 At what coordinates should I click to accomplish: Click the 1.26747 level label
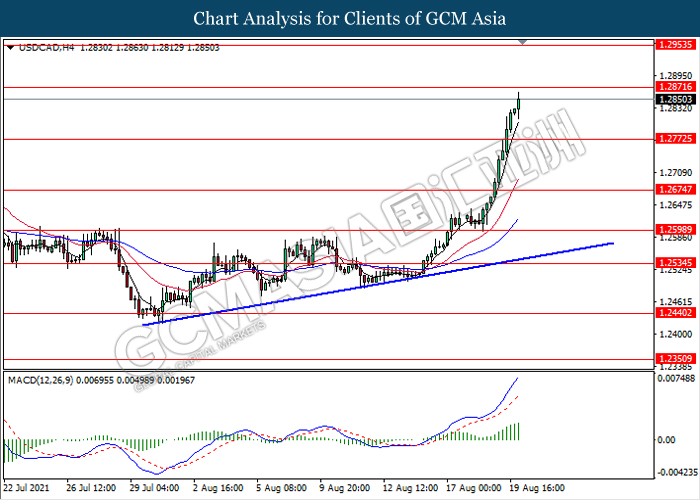coord(675,190)
